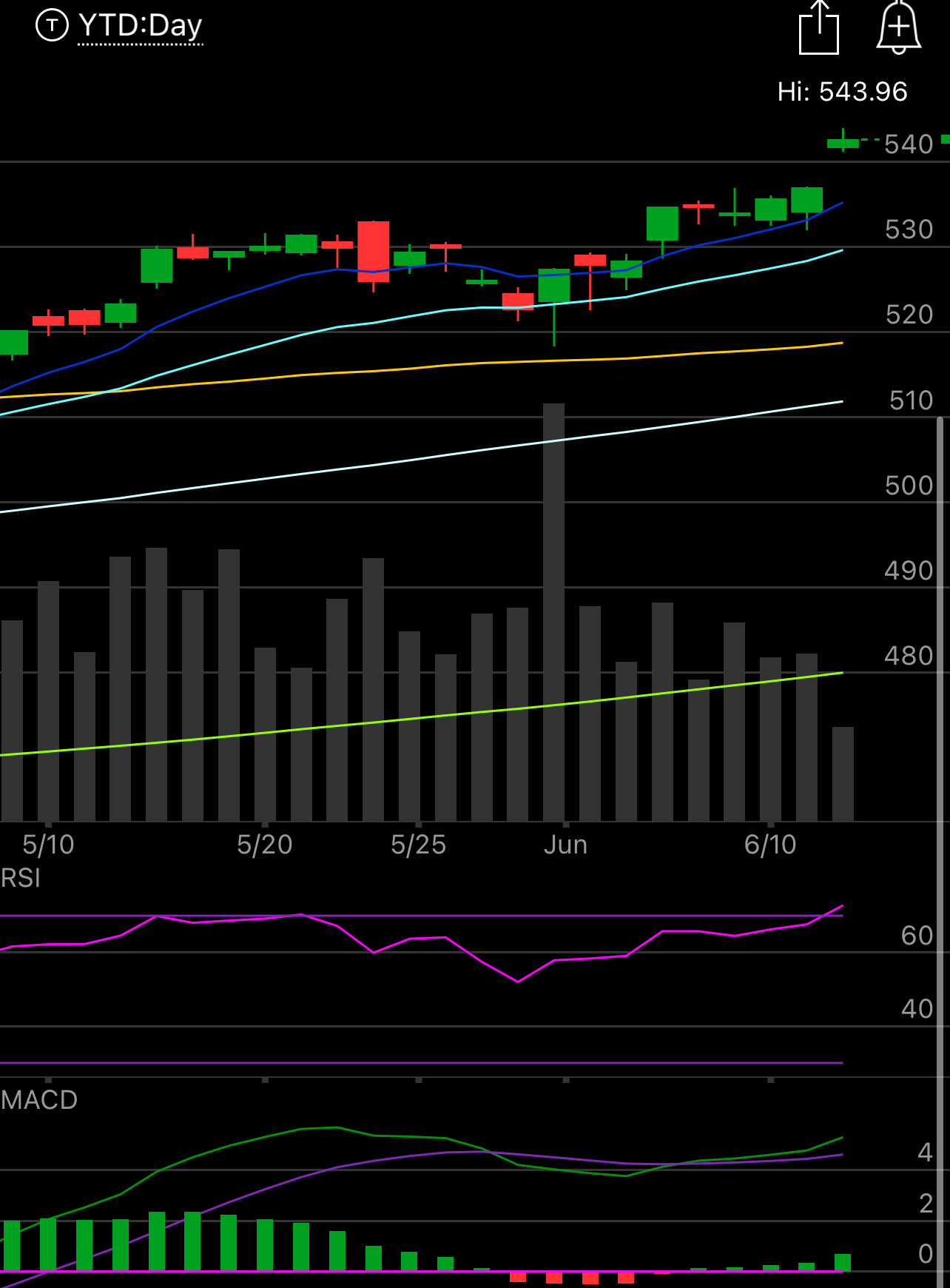Viewport: 950px width, 1288px height.
Task: Tap the 540 price axis label
Action: coord(909,144)
